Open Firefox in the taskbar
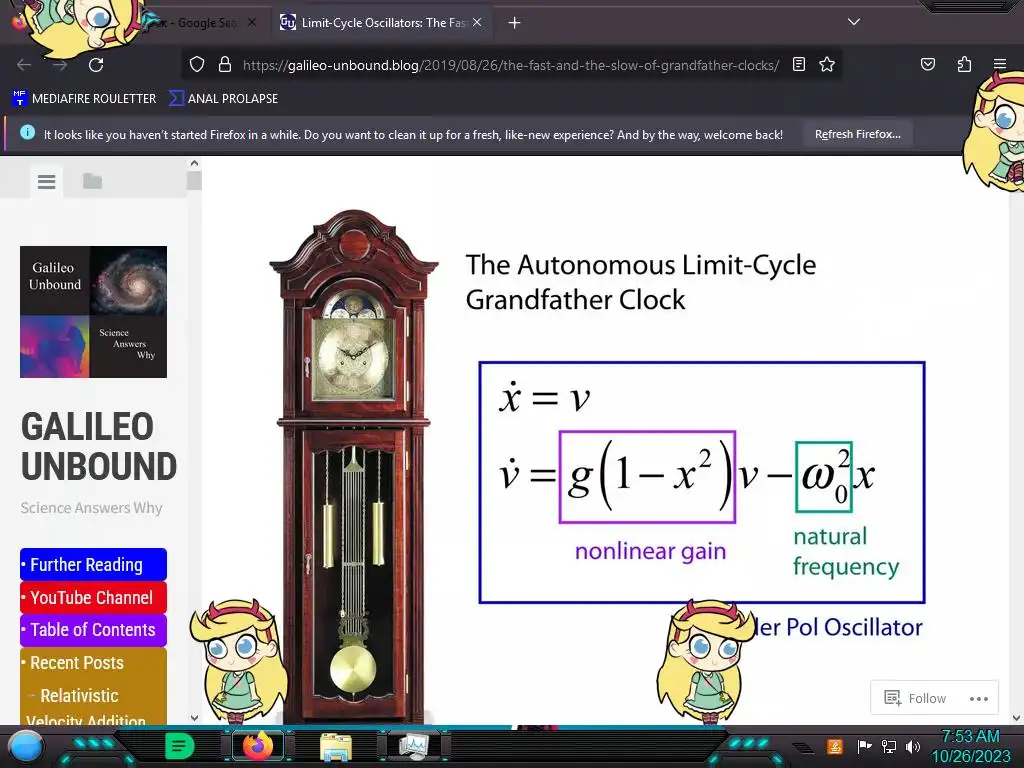This screenshot has width=1024, height=768. [258, 746]
